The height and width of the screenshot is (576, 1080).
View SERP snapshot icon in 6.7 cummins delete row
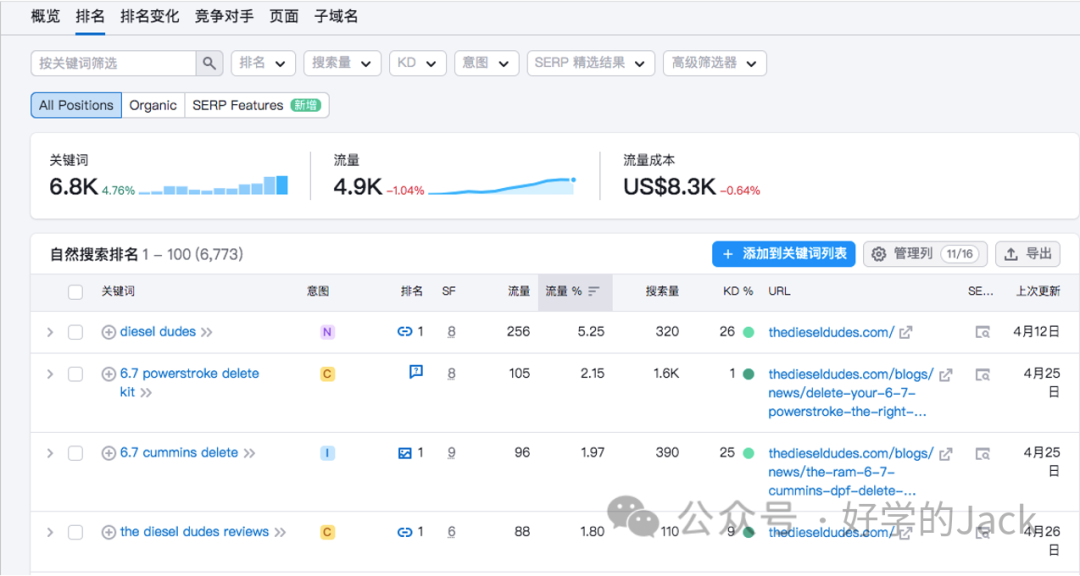click(x=983, y=454)
